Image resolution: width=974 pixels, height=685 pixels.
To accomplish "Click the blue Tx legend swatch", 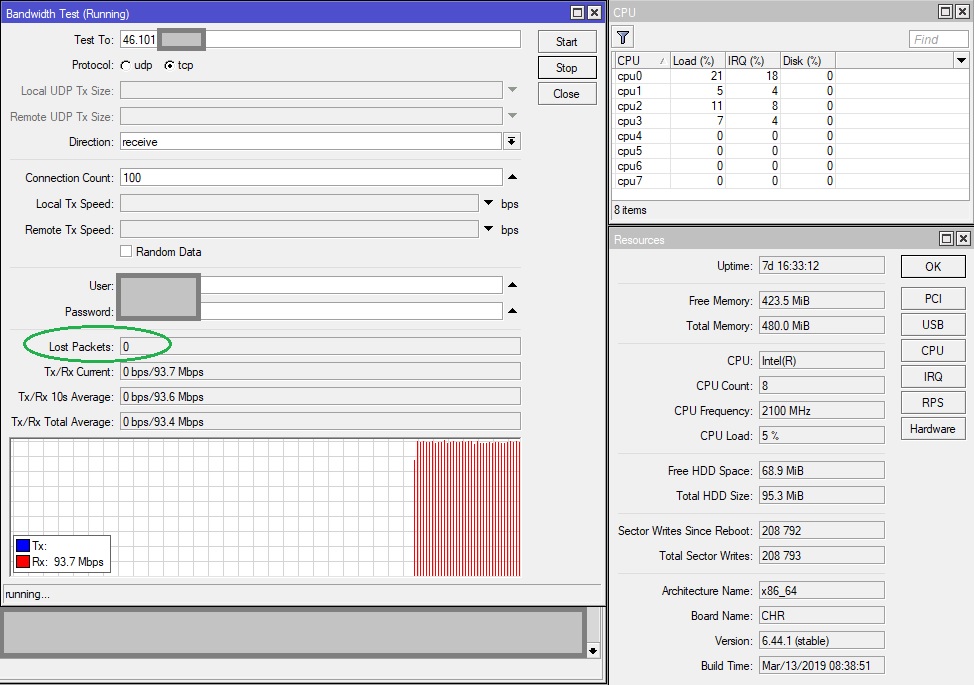I will pyautogui.click(x=23, y=545).
